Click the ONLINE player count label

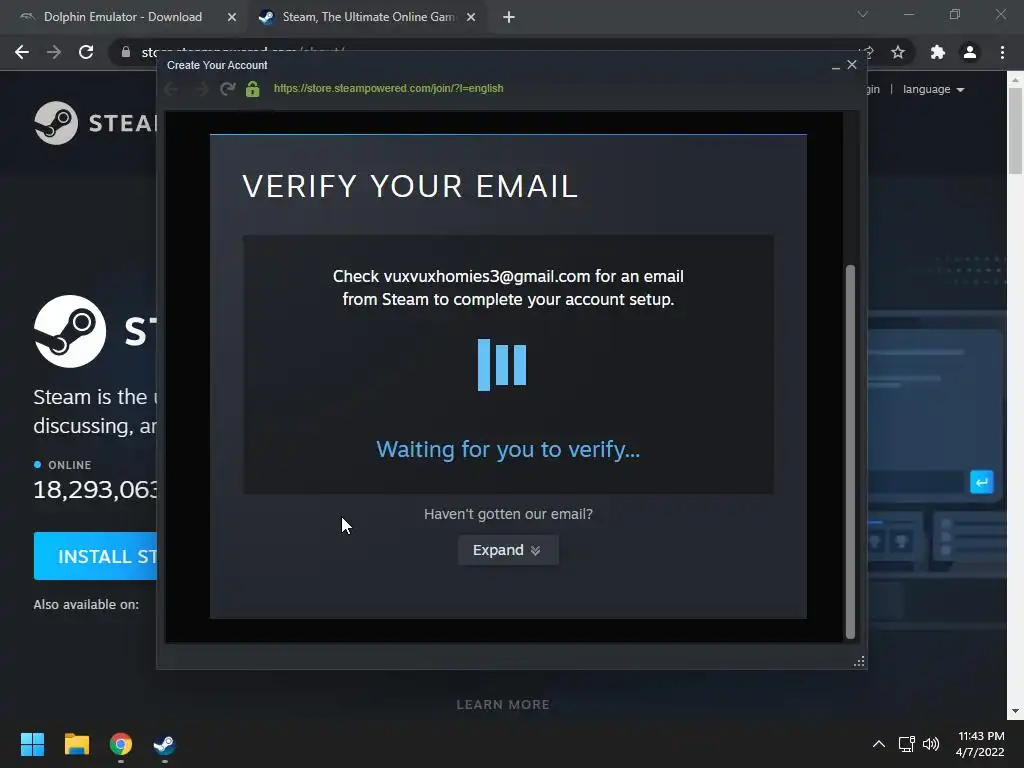69,465
